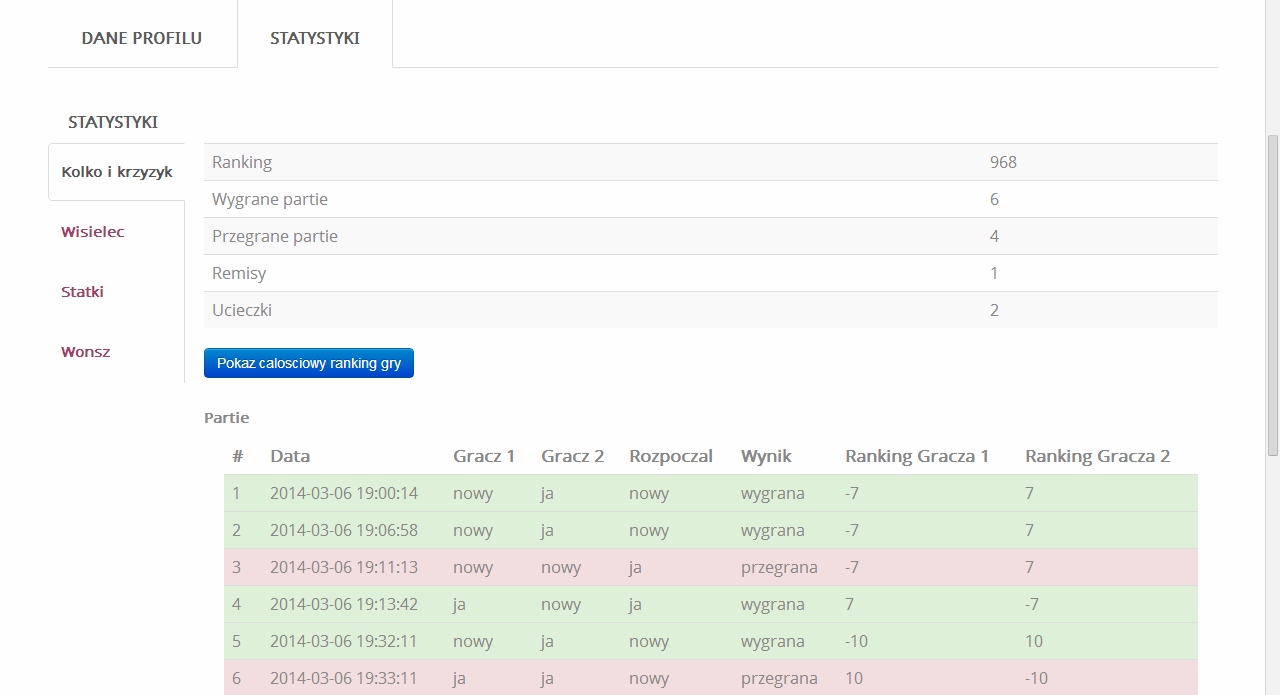Switch to the STATYSTYKI tab
1280x695 pixels.
(x=315, y=38)
